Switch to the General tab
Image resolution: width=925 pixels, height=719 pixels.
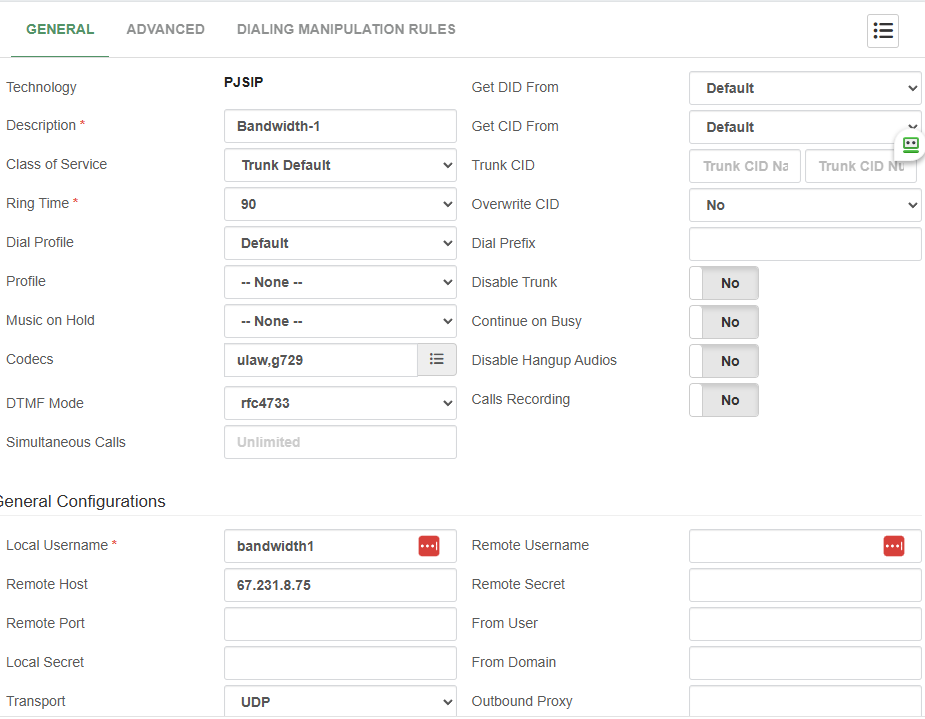(x=60, y=29)
